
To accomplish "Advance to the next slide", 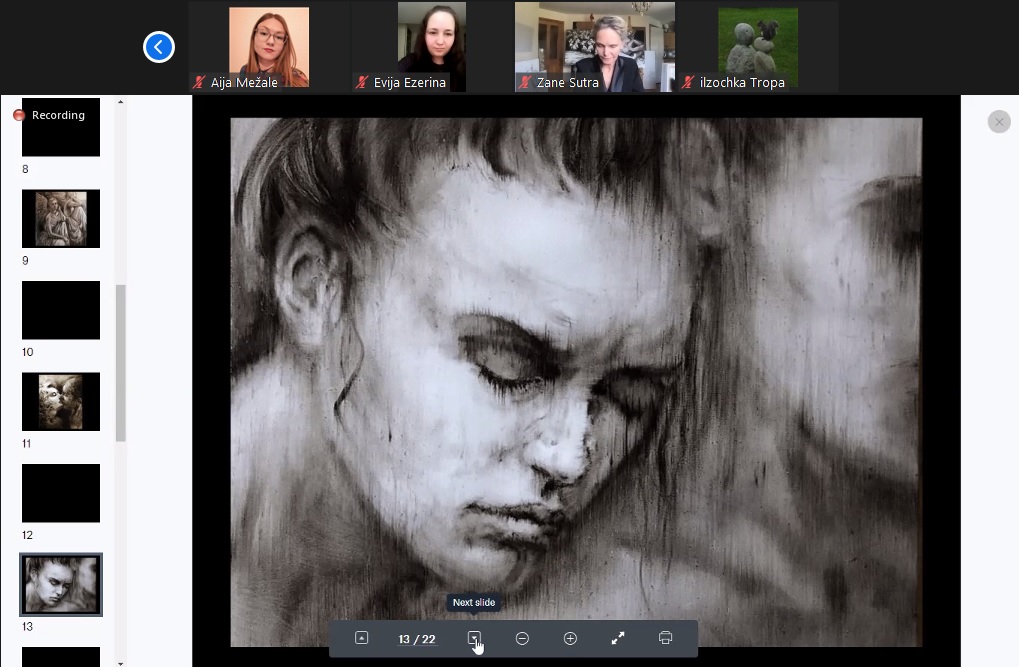I will 474,638.
